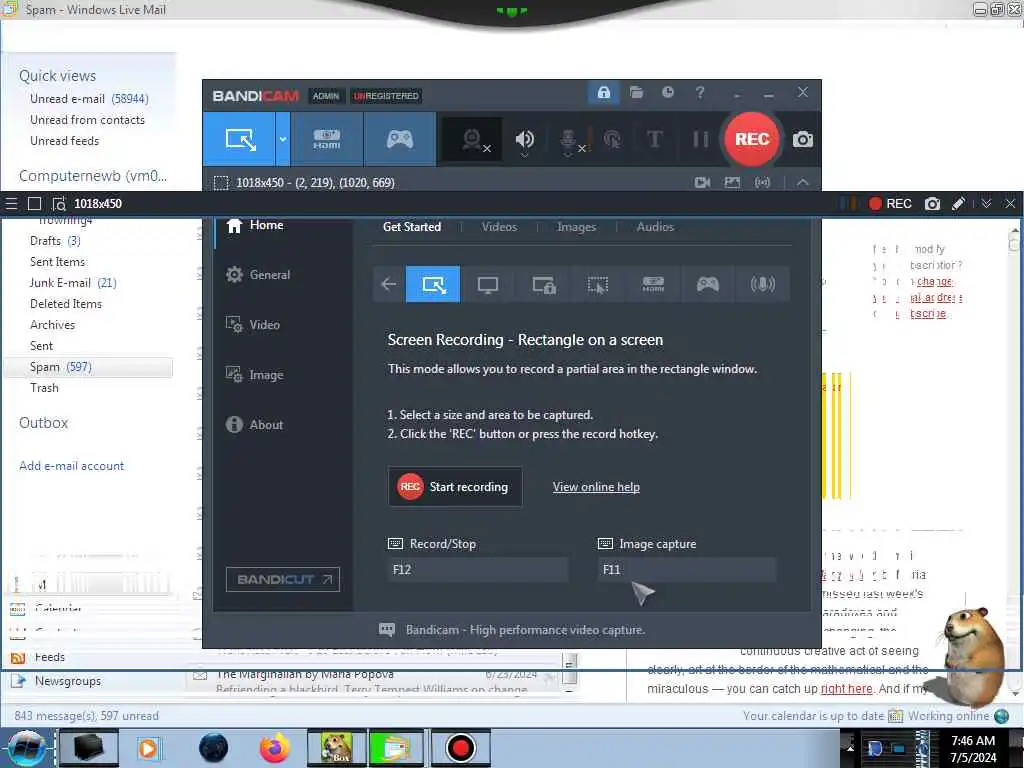Switch to the Images tab
The width and height of the screenshot is (1024, 768).
coord(576,227)
